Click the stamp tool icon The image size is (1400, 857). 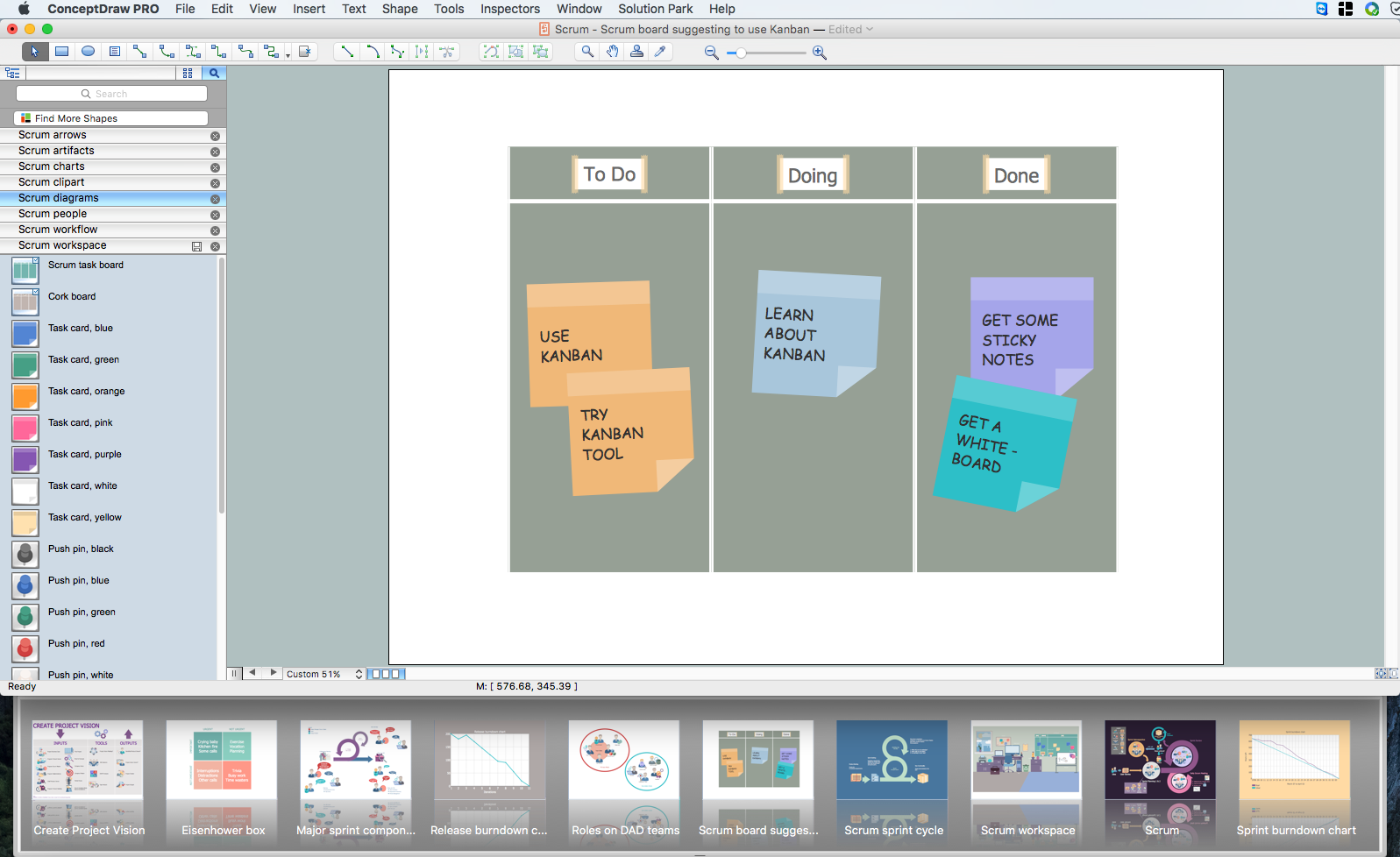pos(636,52)
